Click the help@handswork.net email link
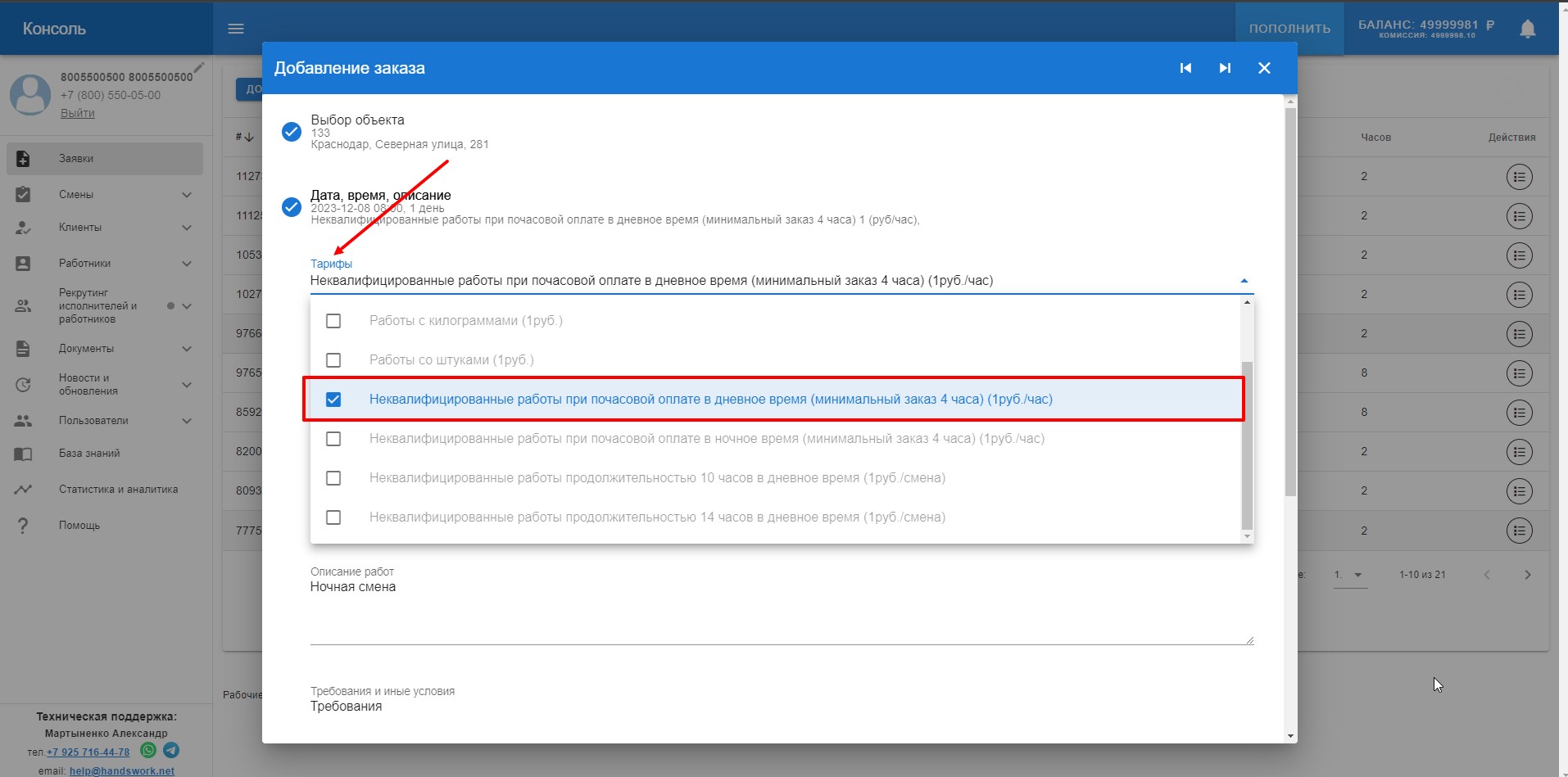The height and width of the screenshot is (777, 1568). pos(122,771)
